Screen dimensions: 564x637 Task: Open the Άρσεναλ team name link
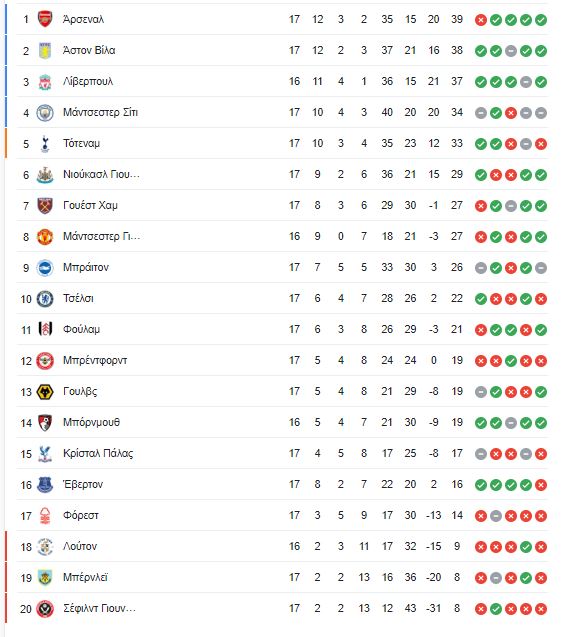pyautogui.click(x=84, y=19)
